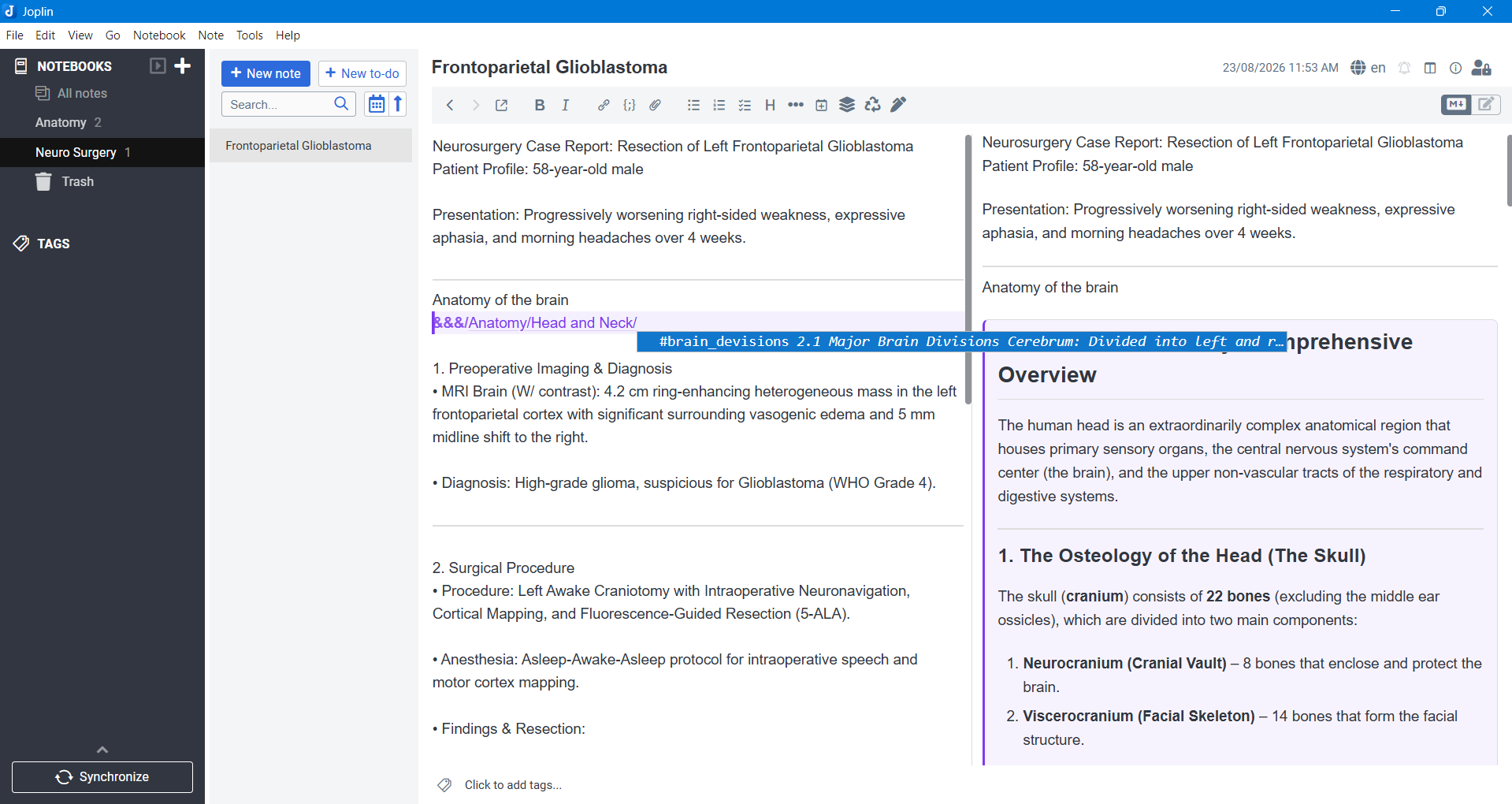Click the back navigation arrow in editor toolbar

[x=450, y=105]
